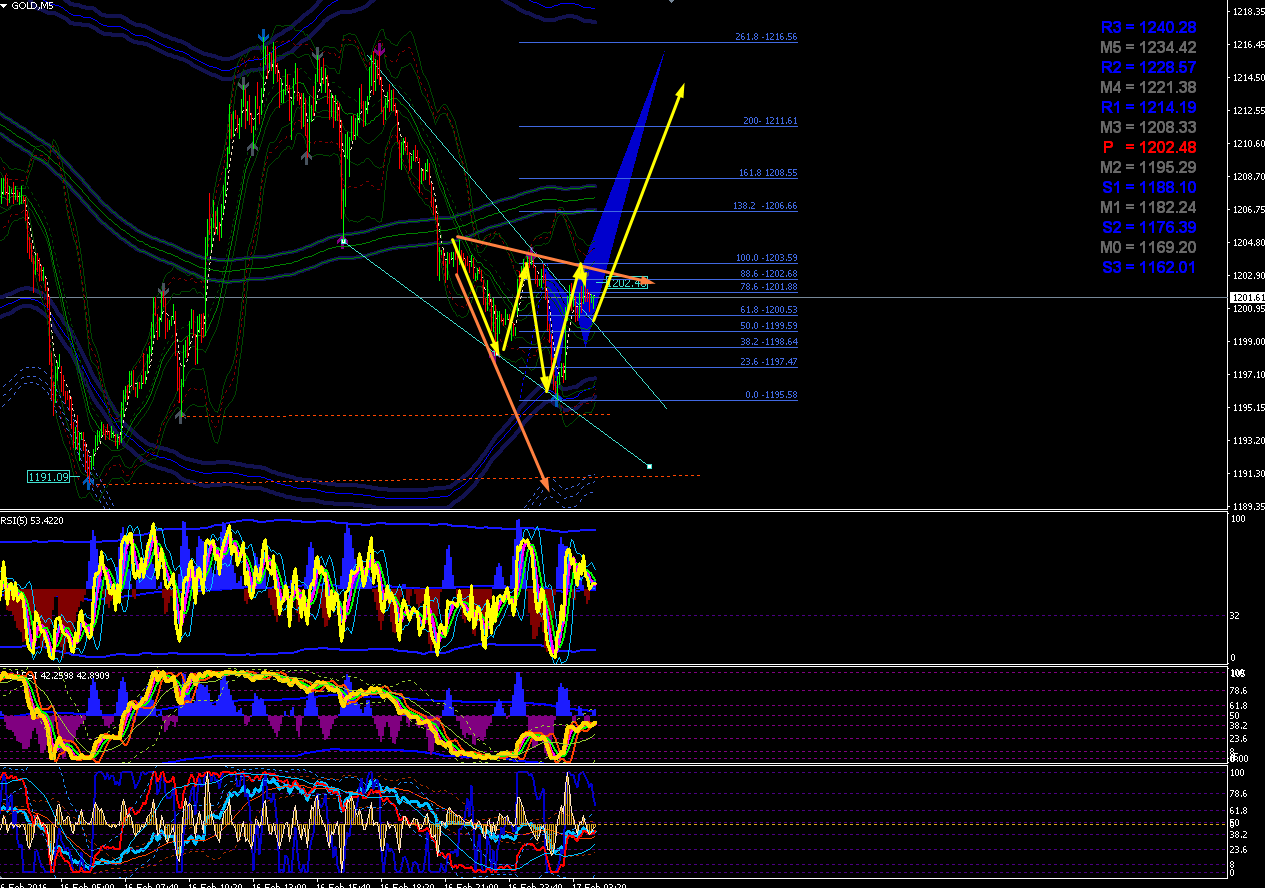
Task: Click the 1199.00 price axis value
Action: [1247, 342]
